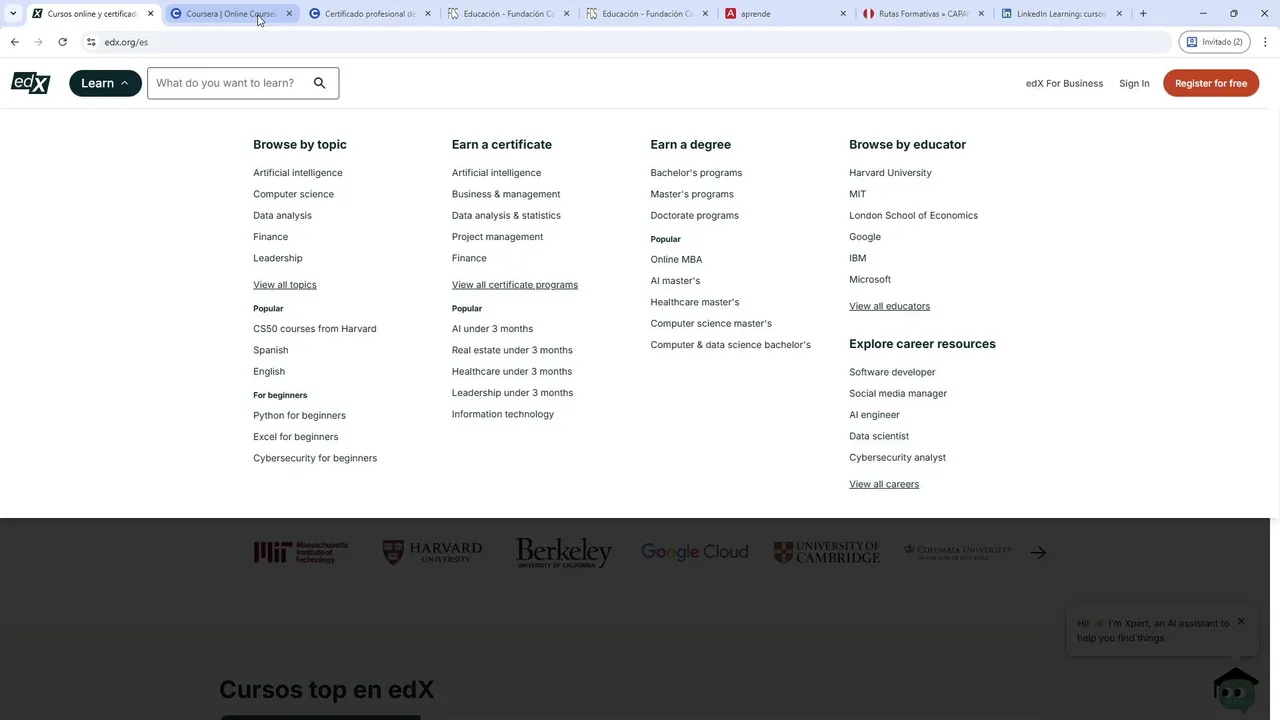Image resolution: width=1280 pixels, height=720 pixels.
Task: Open Business & management certificates
Action: pyautogui.click(x=506, y=194)
